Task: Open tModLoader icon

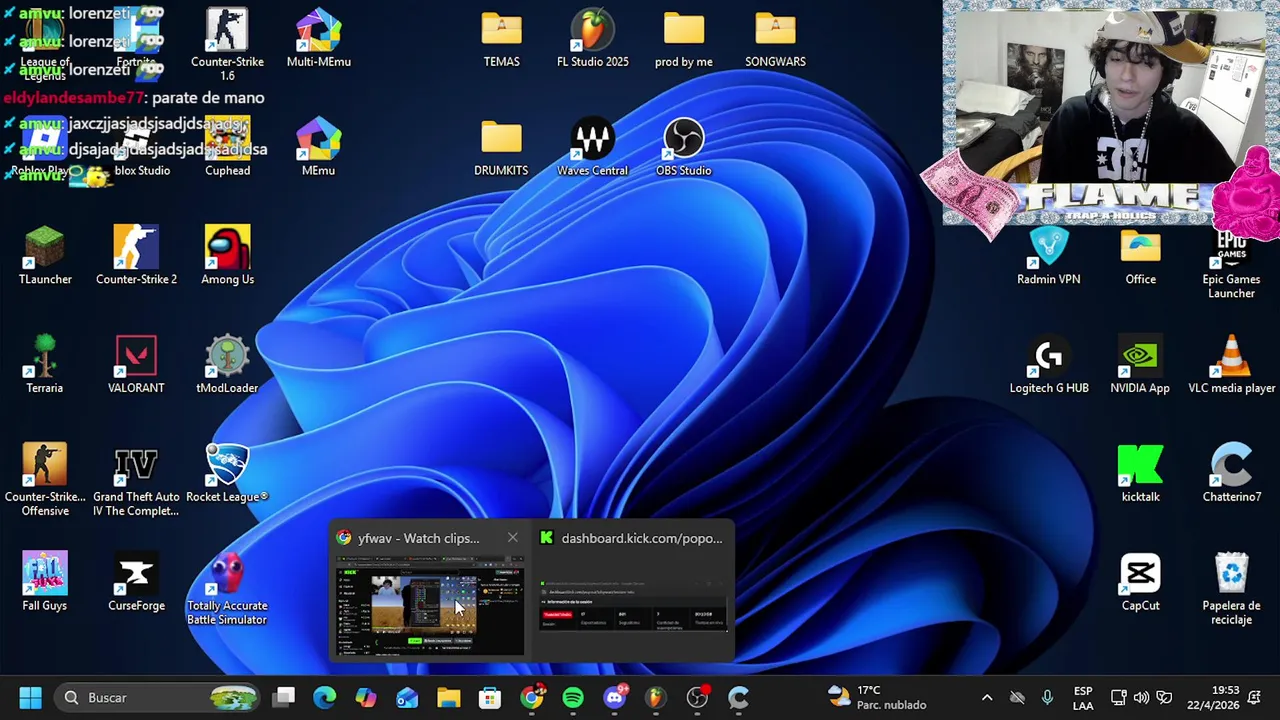Action: pyautogui.click(x=227, y=365)
